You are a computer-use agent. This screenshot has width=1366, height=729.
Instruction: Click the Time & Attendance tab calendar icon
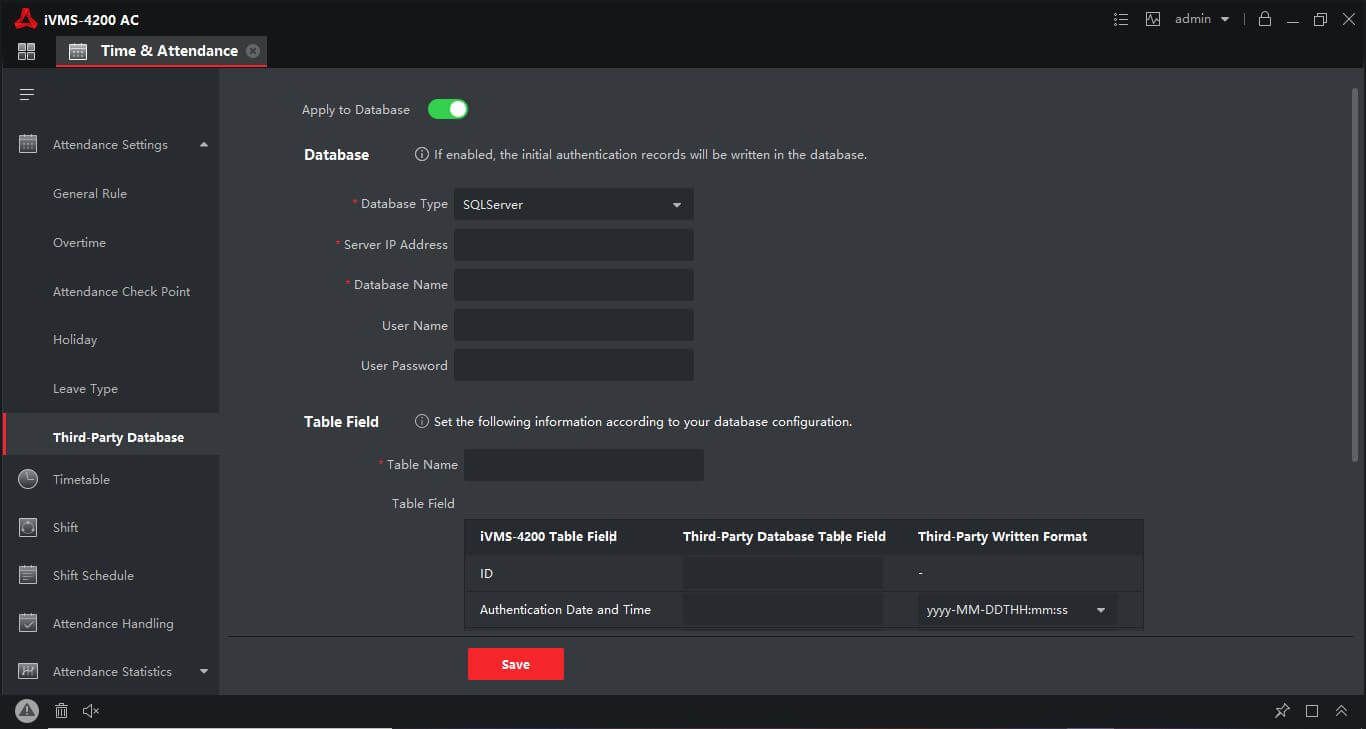pyautogui.click(x=77, y=51)
